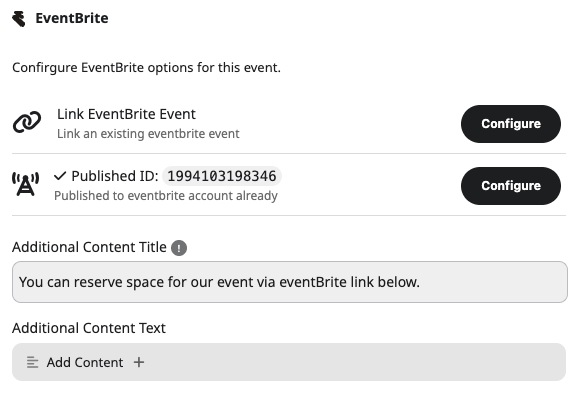Open Configure for Link EventBrite Event

tap(511, 124)
